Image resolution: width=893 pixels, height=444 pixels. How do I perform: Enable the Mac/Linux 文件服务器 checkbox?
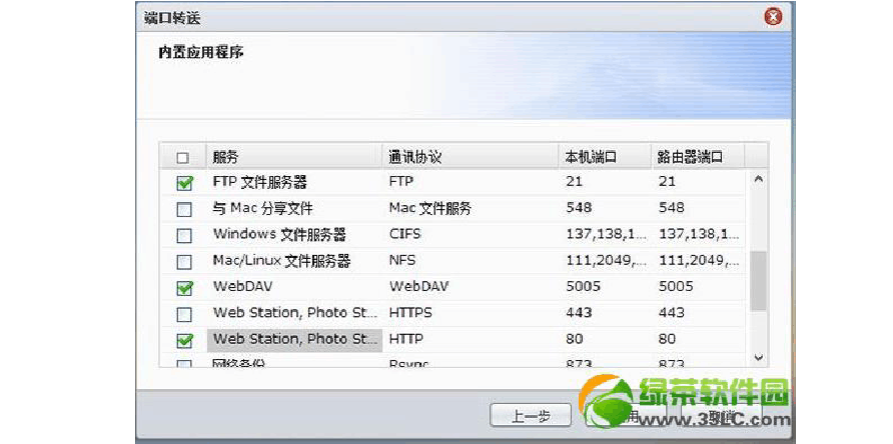184,262
